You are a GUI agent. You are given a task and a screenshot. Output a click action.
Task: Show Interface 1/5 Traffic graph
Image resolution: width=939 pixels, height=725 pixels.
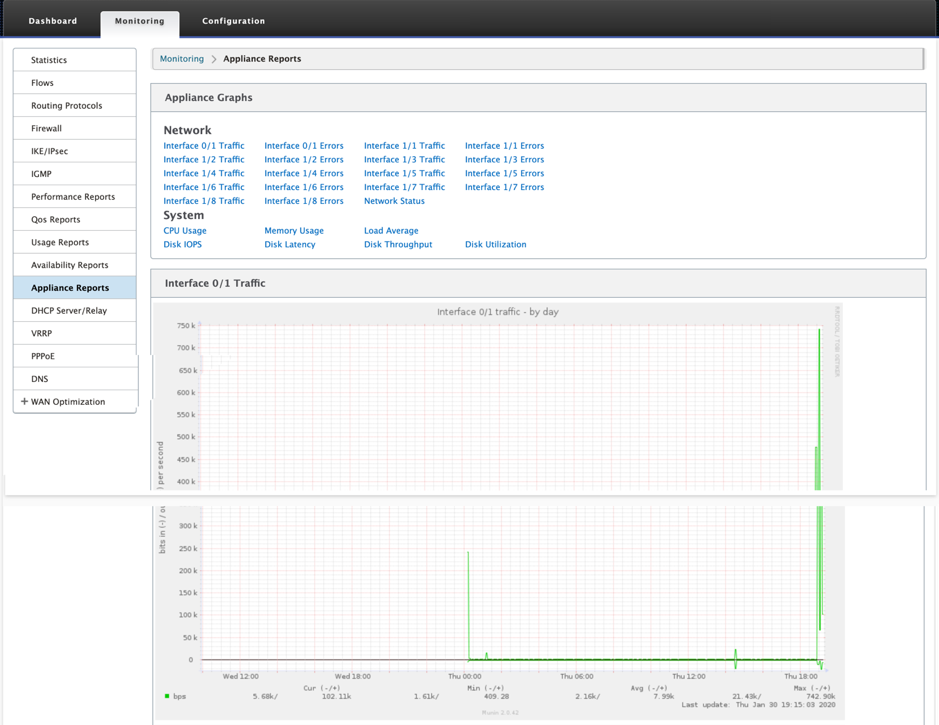[404, 173]
